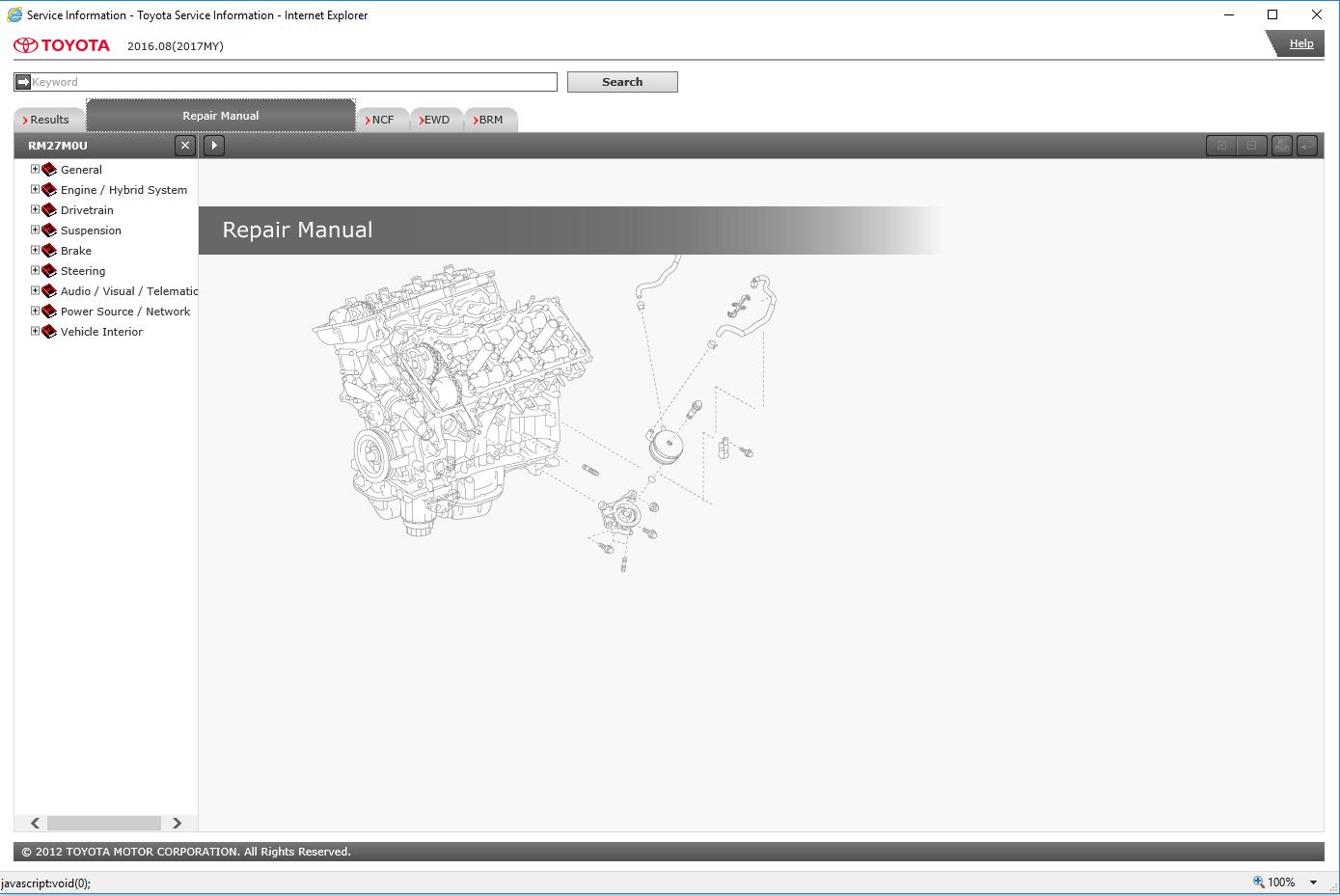Expand the Vehicle Interior tree node
1340x896 pixels.
35,331
